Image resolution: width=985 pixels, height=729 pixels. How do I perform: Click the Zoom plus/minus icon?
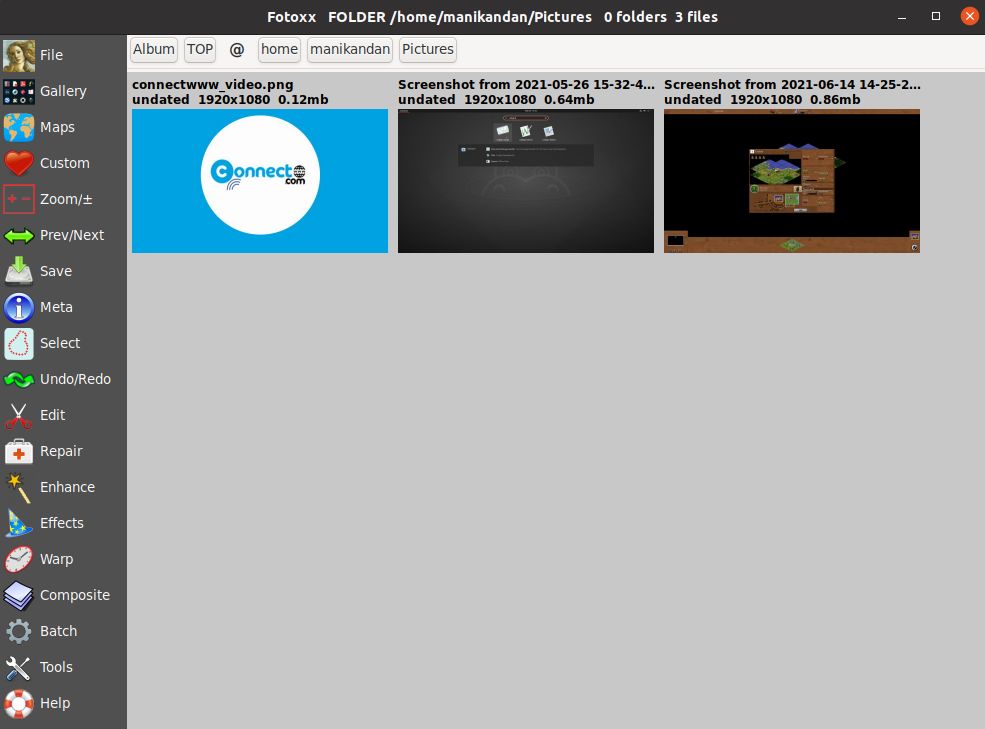coord(19,199)
